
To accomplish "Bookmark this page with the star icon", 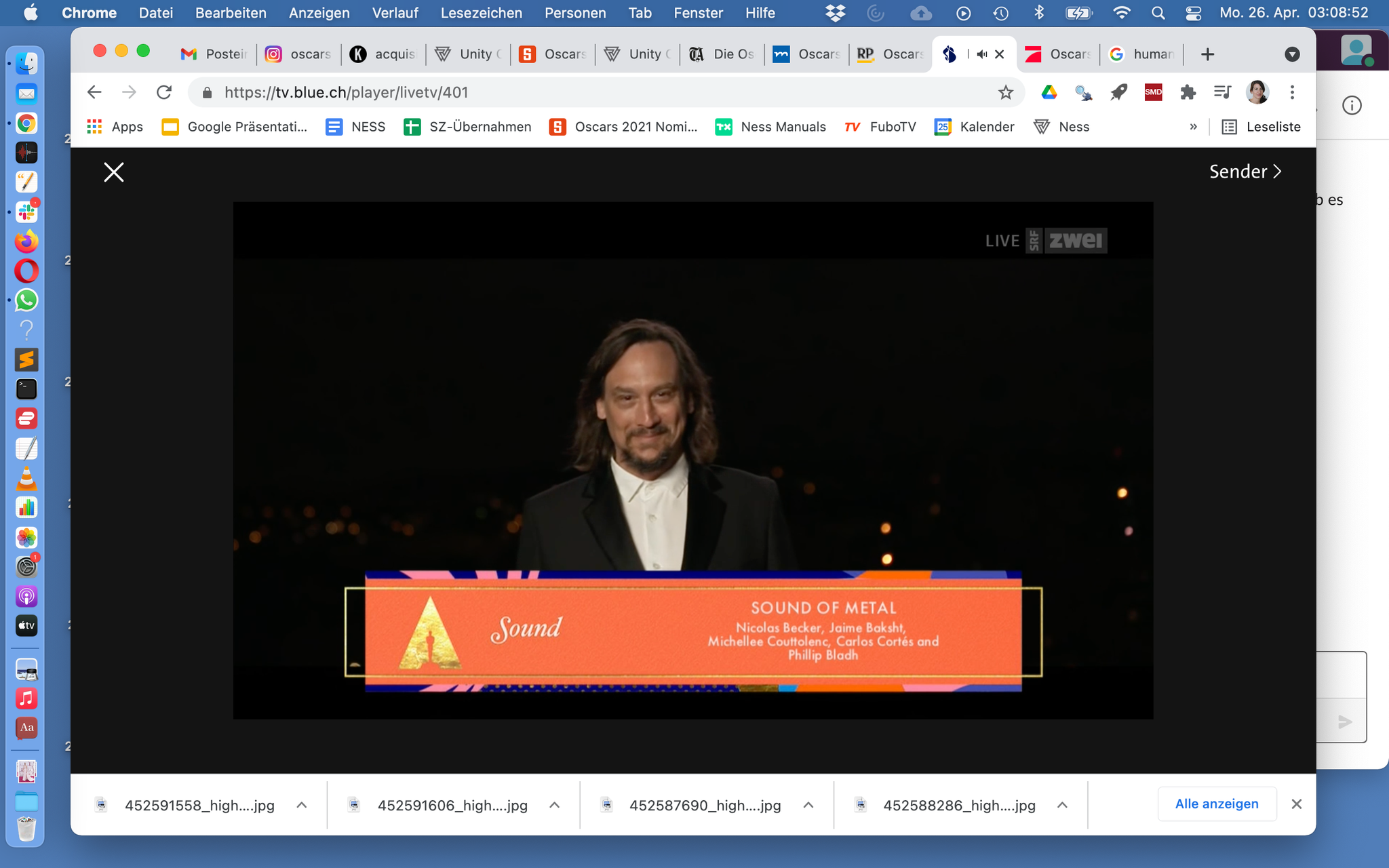I will 1005,92.
